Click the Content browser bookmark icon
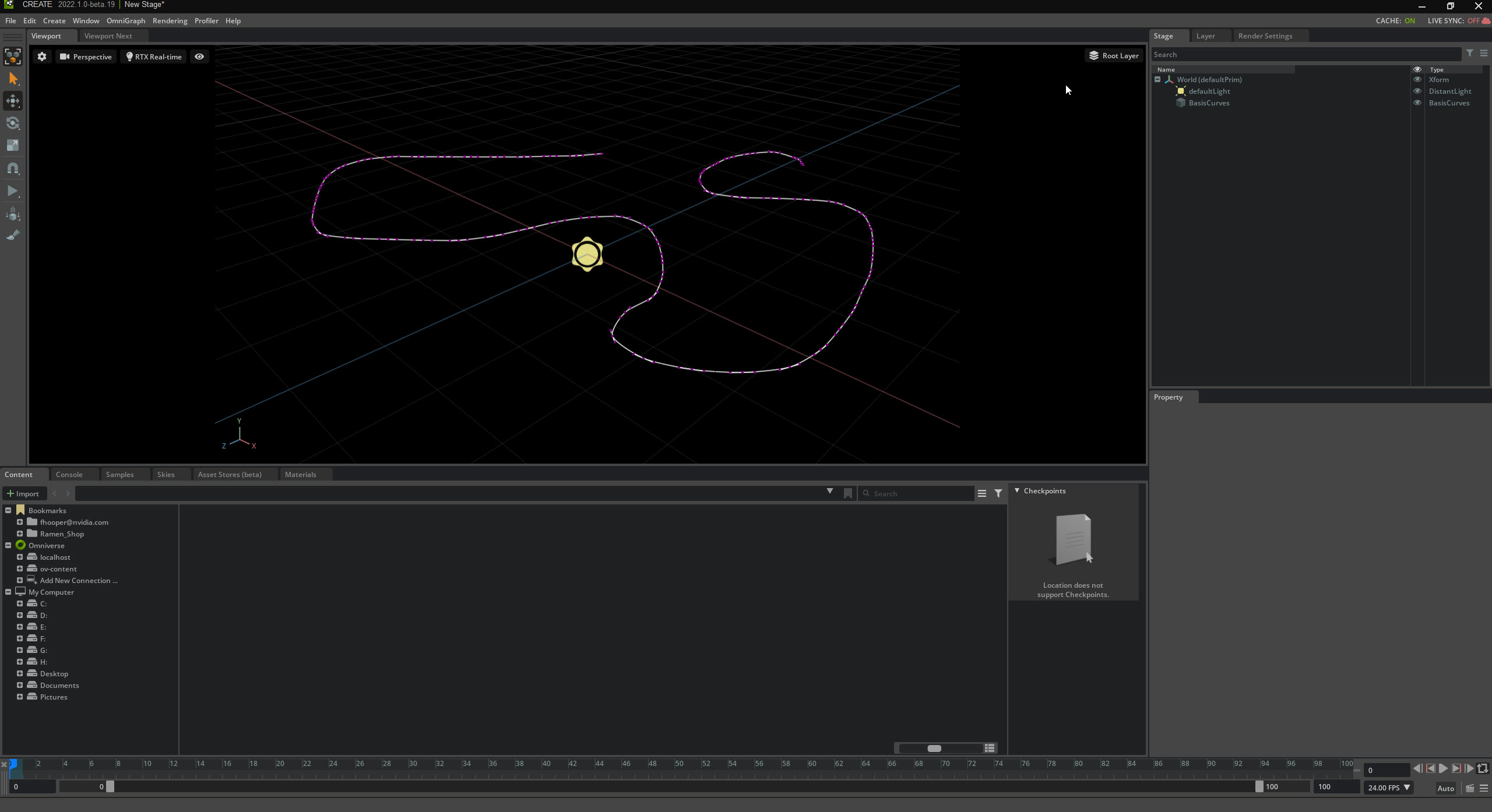The image size is (1492, 812). pos(848,493)
